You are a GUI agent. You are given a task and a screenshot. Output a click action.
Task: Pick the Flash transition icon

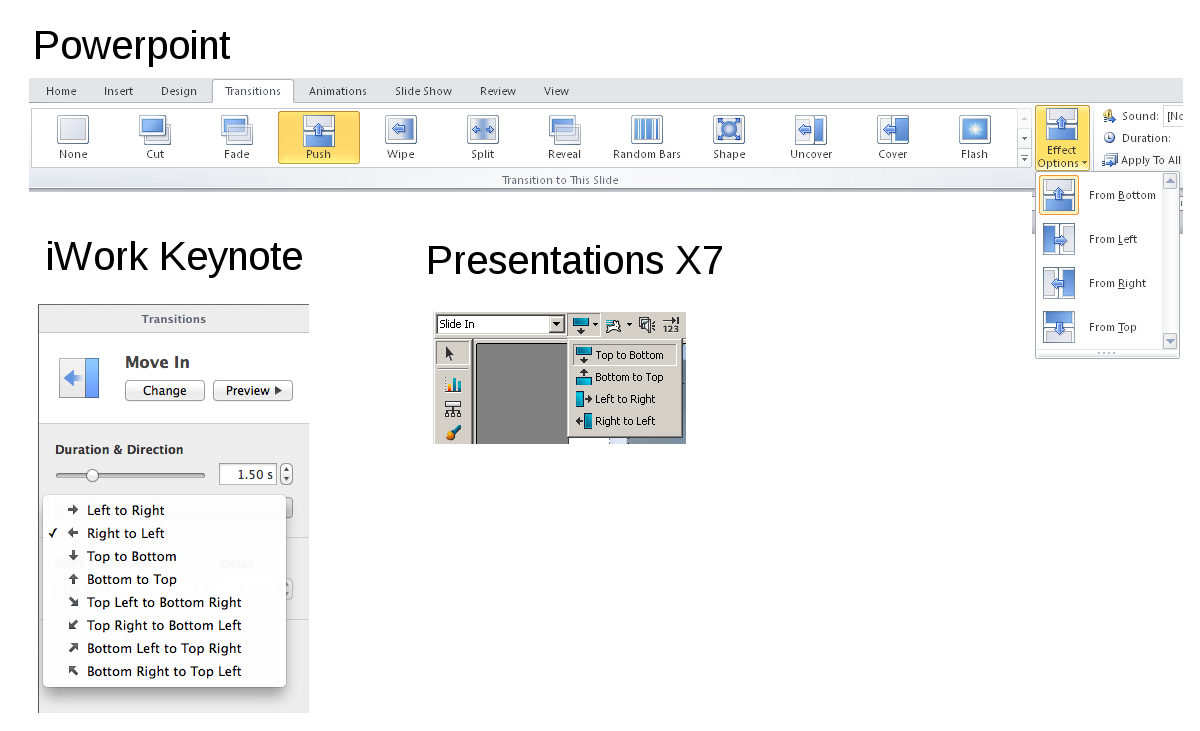[x=974, y=131]
